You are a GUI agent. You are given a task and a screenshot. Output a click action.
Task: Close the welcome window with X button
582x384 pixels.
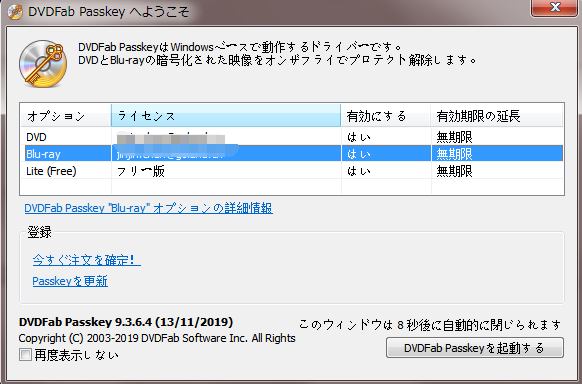click(555, 7)
